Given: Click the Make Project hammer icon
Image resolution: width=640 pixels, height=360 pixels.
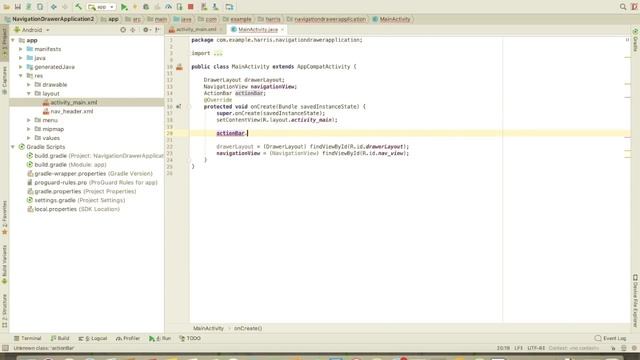Looking at the screenshot, I should (x=78, y=7).
